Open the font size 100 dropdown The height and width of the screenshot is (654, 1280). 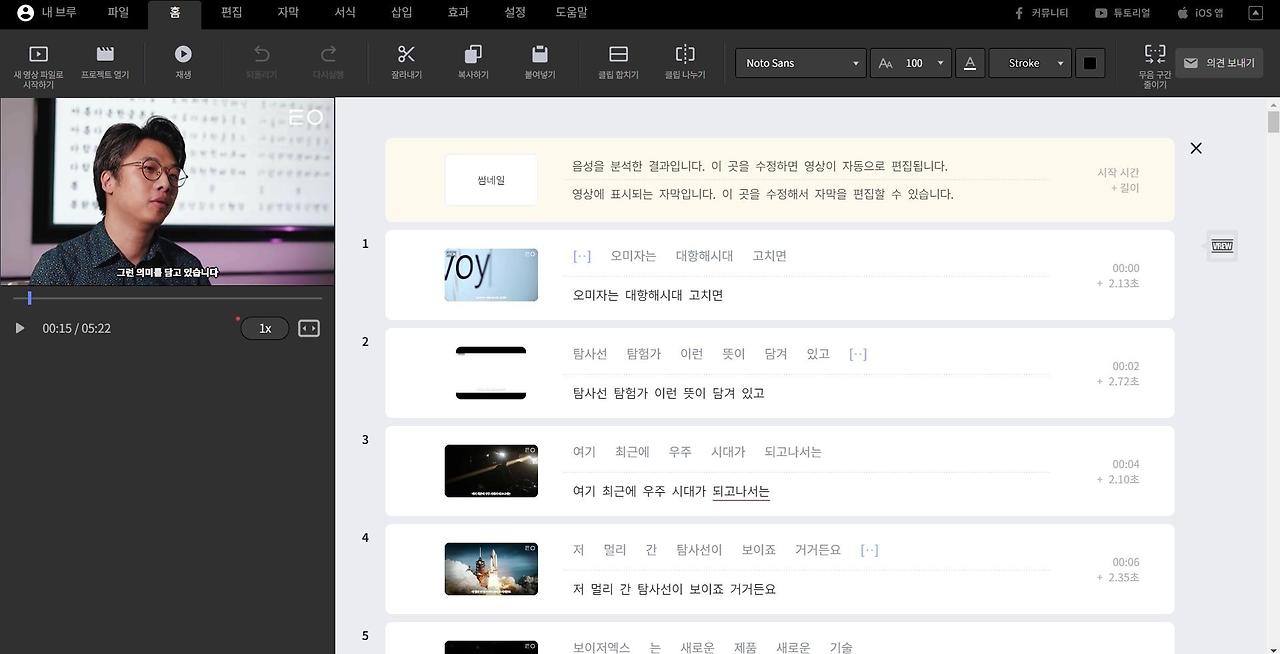(910, 63)
